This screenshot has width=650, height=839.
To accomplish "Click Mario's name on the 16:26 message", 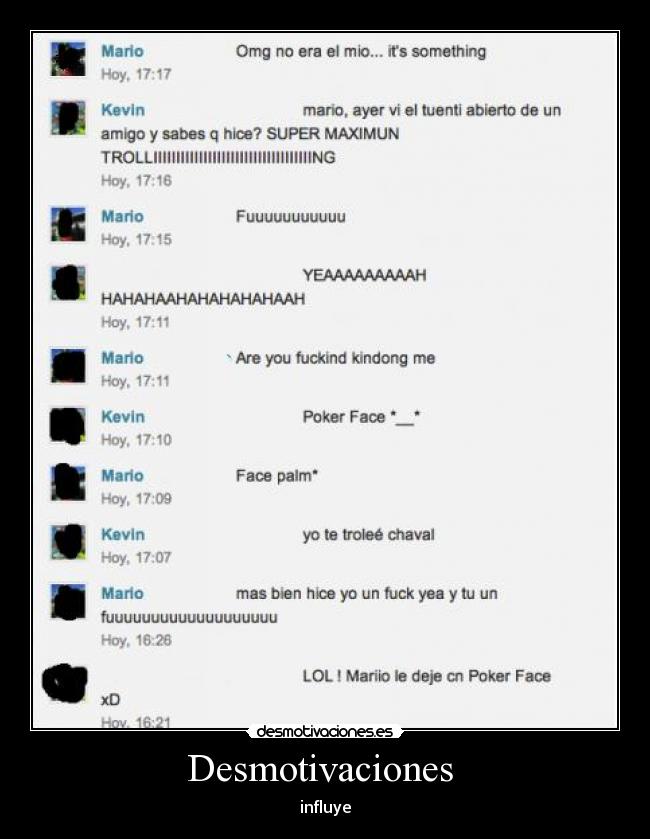I will 123,593.
